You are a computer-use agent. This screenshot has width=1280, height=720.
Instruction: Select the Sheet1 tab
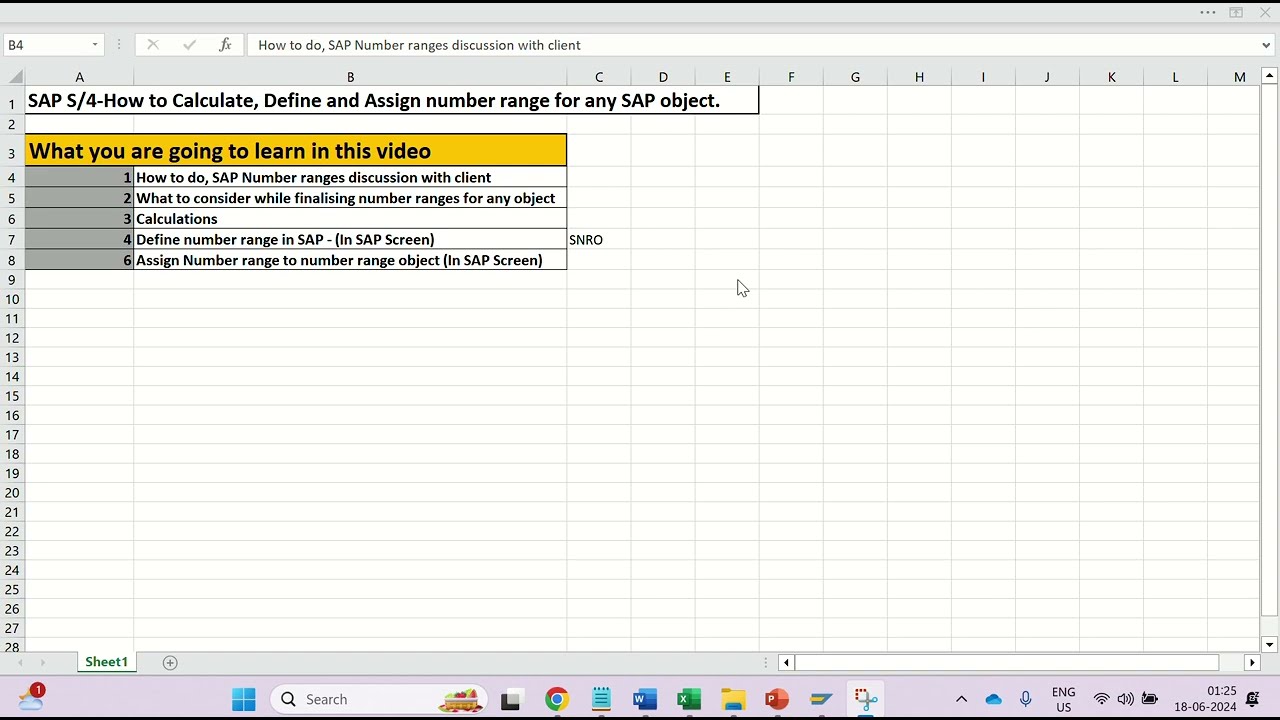[106, 662]
